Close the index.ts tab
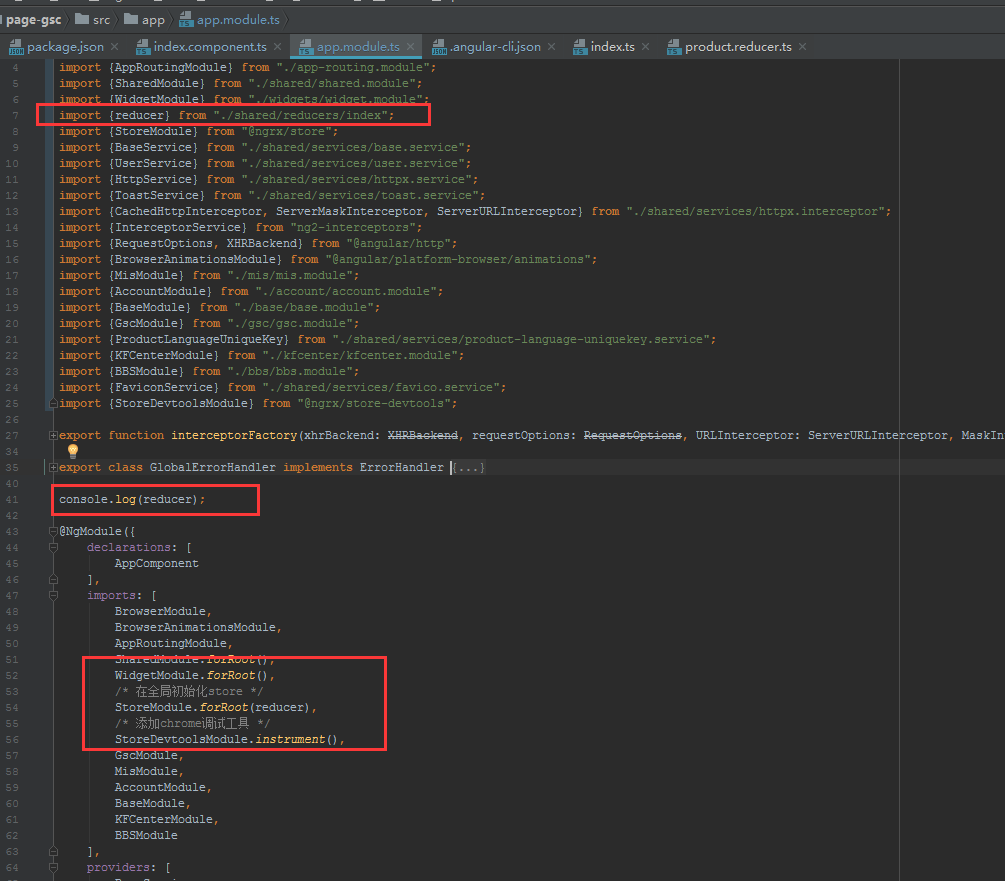This screenshot has height=881, width=1005. tap(645, 47)
